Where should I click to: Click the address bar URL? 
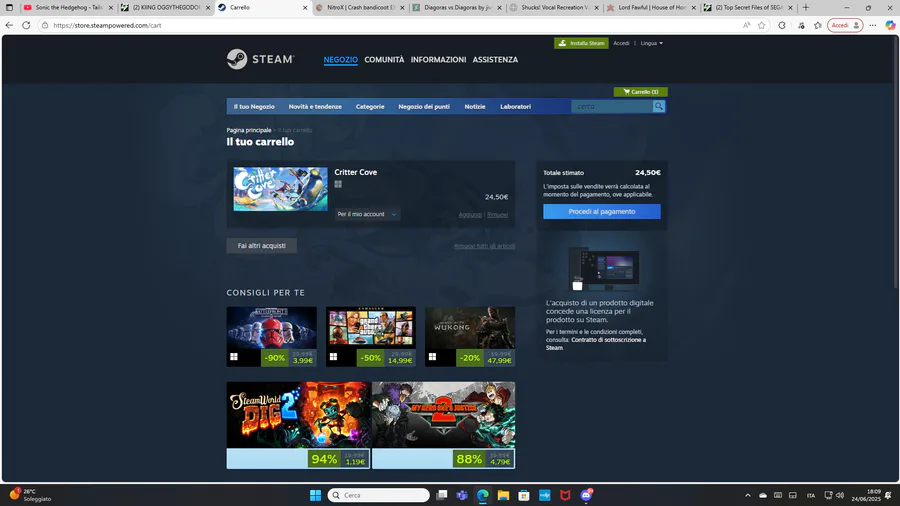[x=107, y=25]
